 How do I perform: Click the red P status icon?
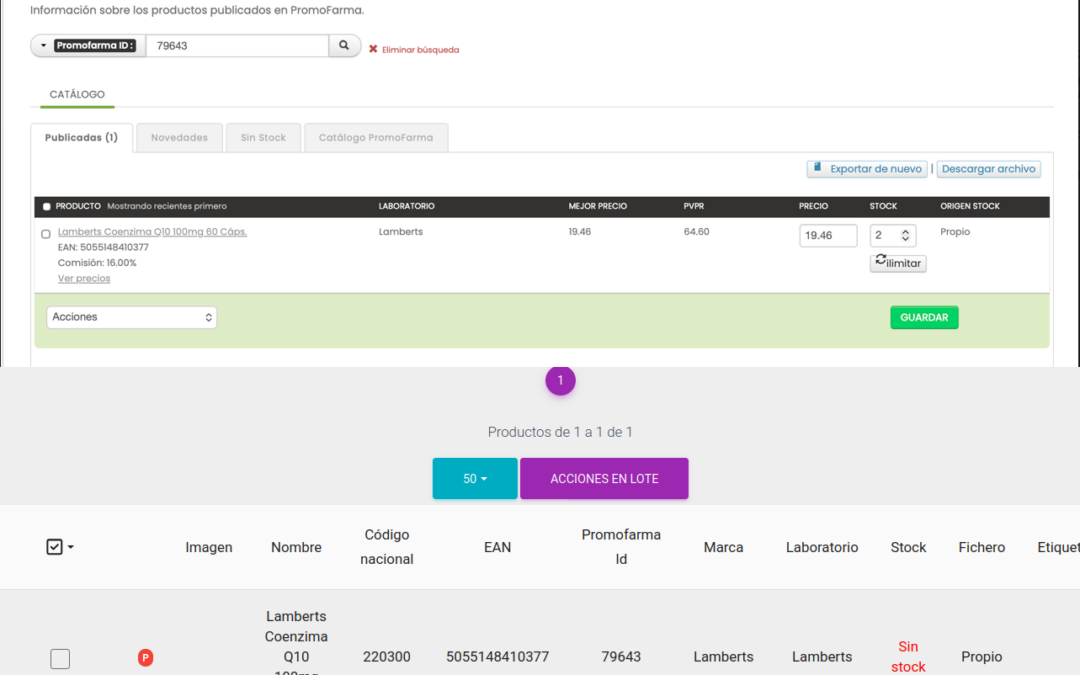point(145,657)
